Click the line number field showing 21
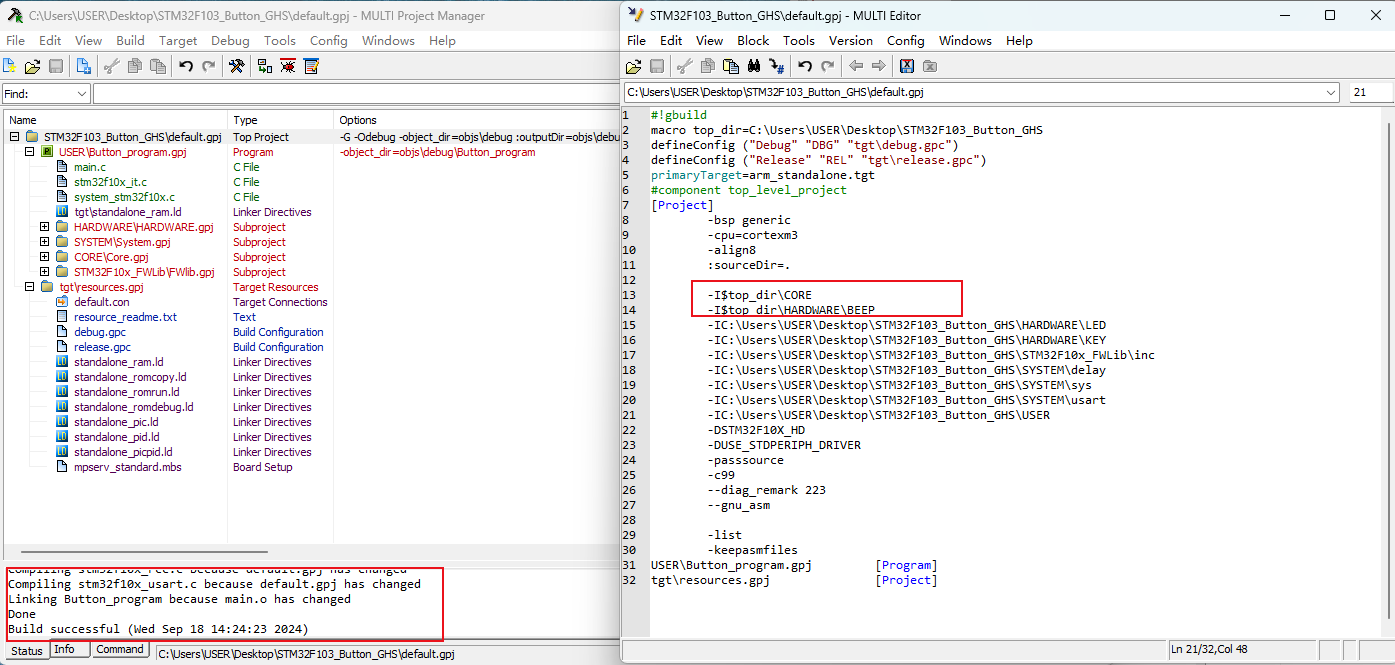This screenshot has width=1395, height=665. click(x=1369, y=92)
